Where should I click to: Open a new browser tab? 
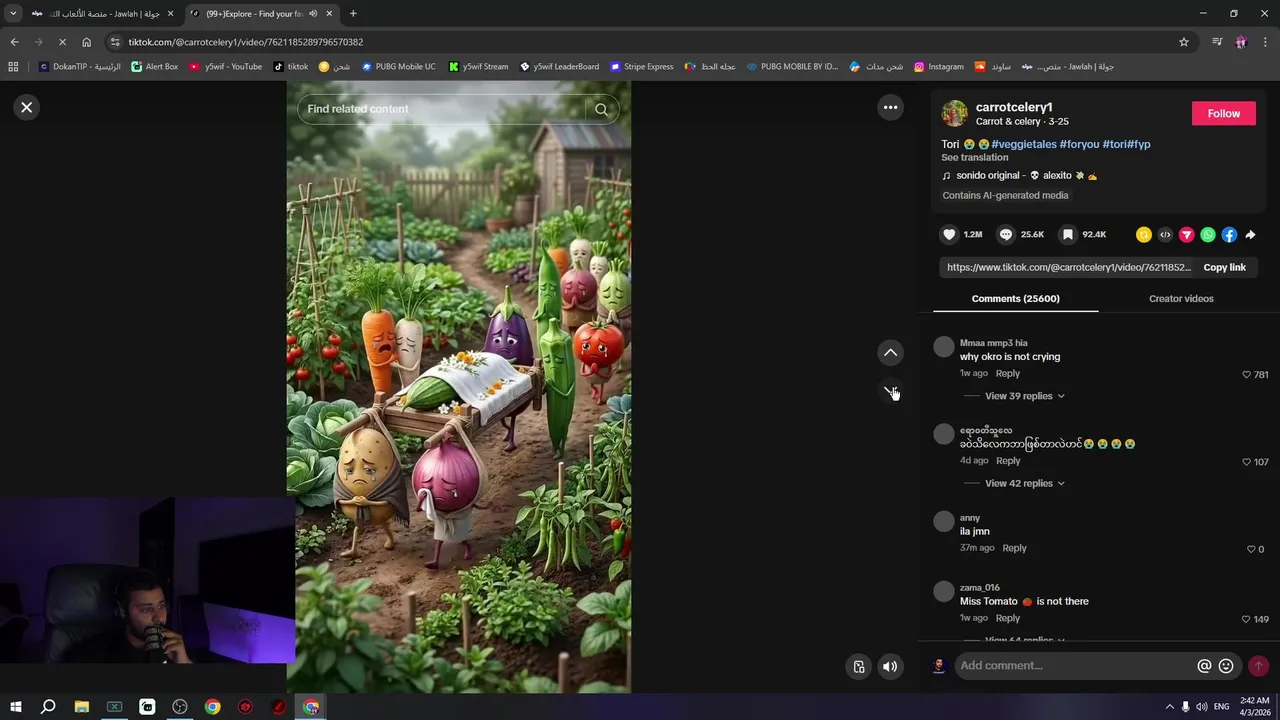(353, 14)
